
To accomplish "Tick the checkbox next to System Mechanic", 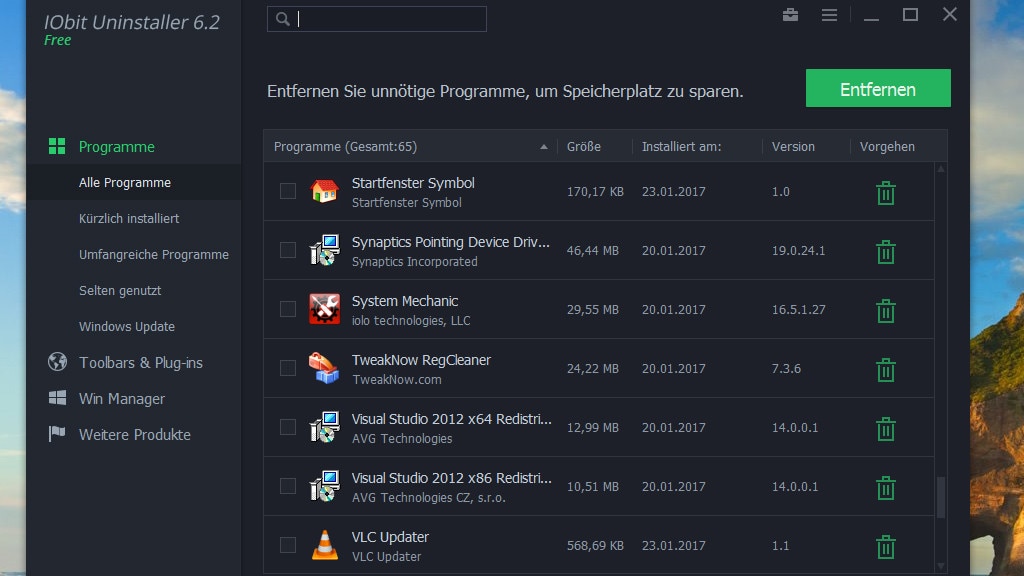I will tap(287, 310).
